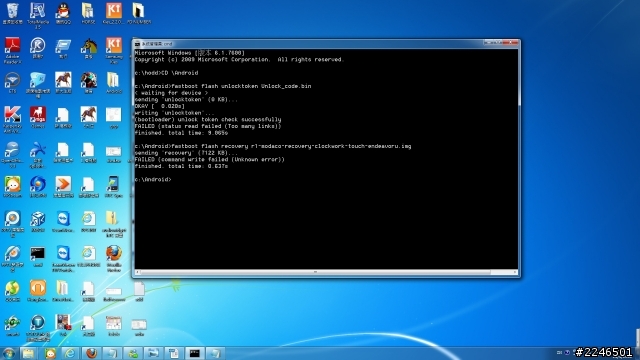Screen dimensions: 640x360
Task: Select the cmd window taskbar button
Action: tap(195, 353)
